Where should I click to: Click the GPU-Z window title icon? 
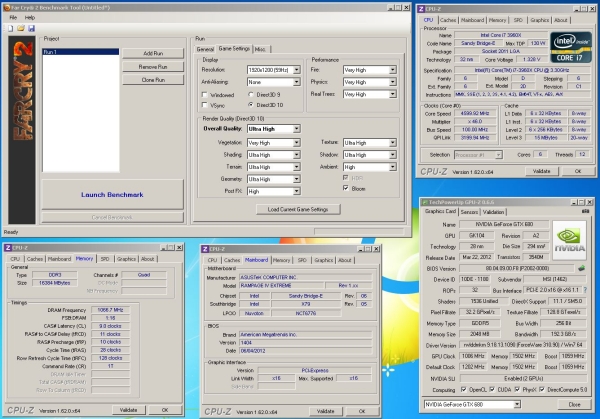424,202
